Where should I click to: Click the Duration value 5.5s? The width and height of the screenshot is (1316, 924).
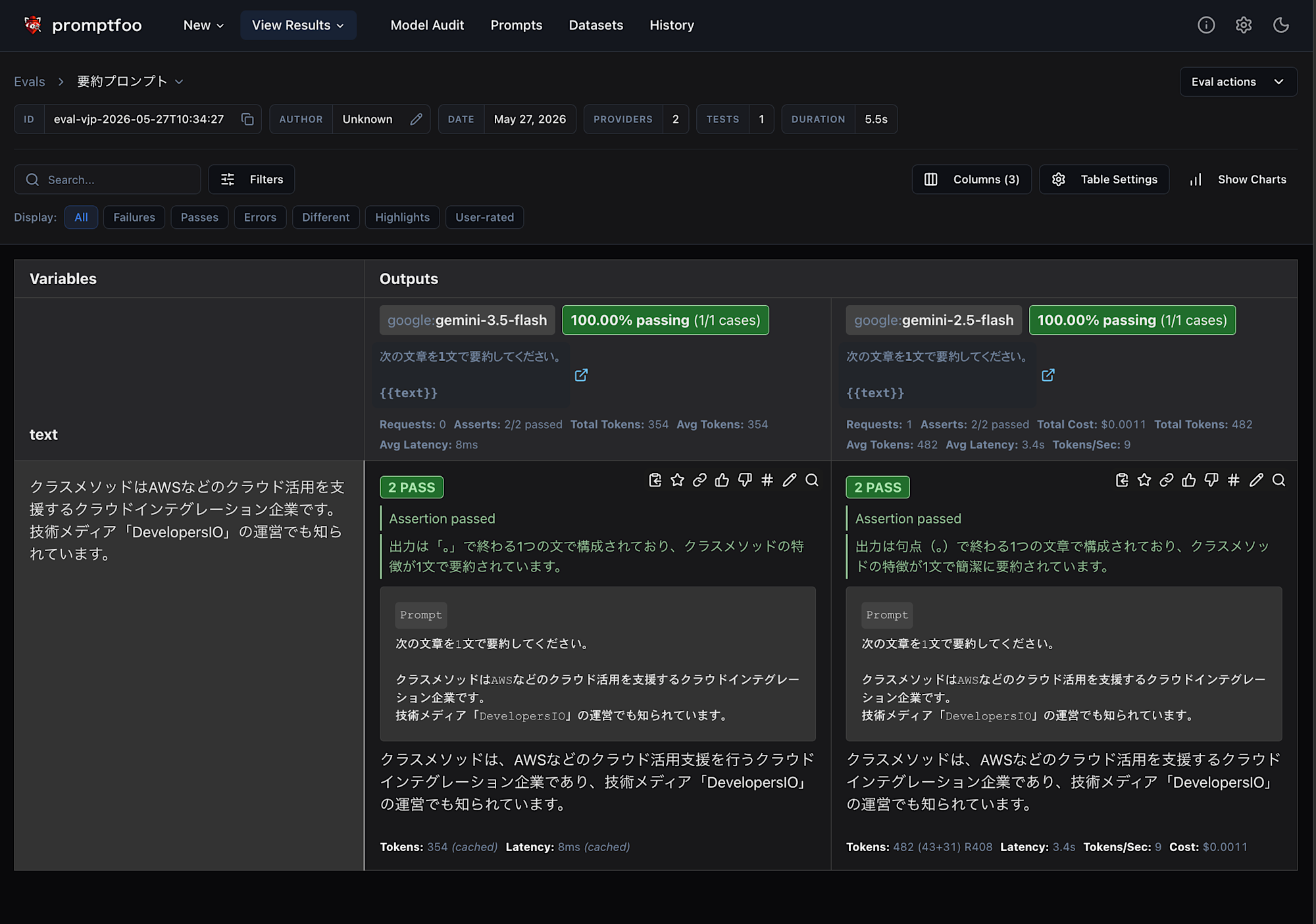point(876,119)
